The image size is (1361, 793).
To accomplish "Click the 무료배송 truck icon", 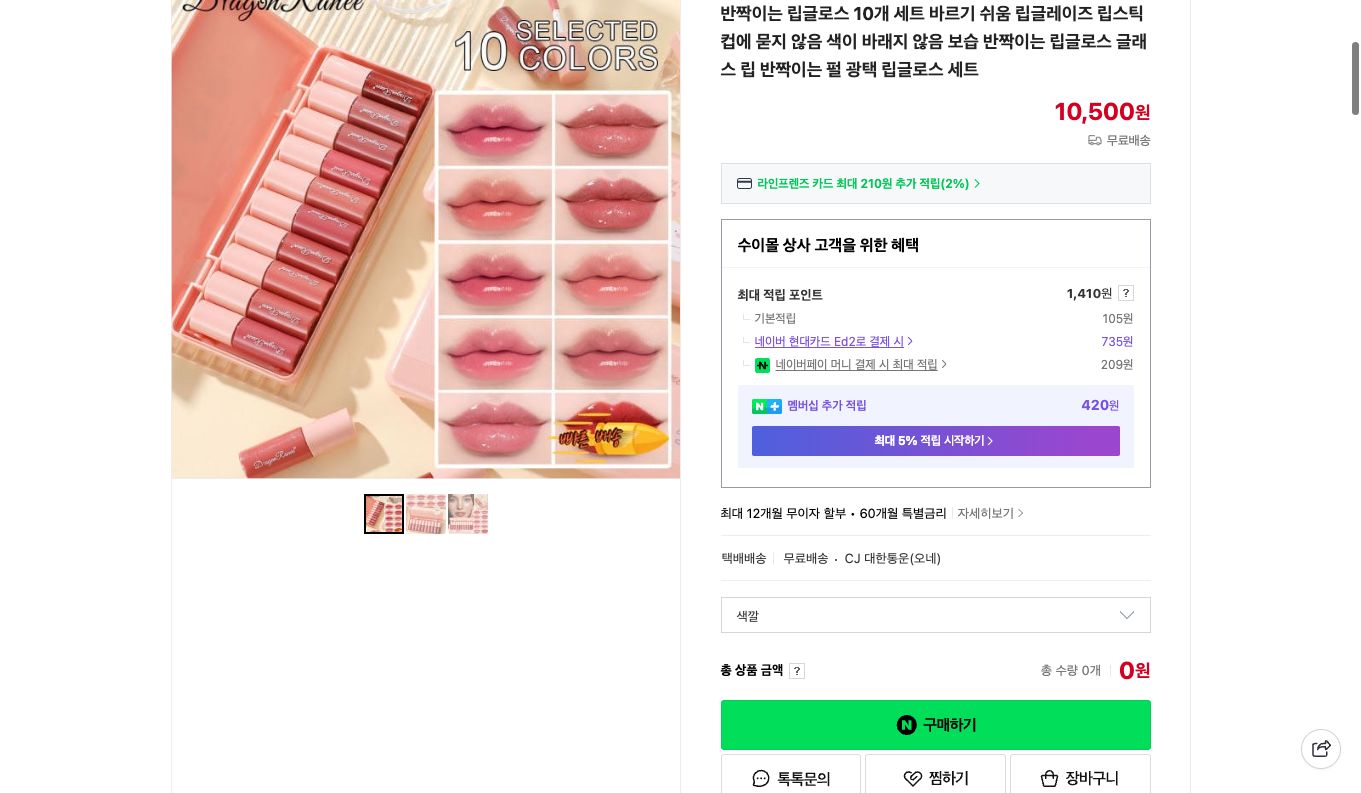I will [1095, 140].
